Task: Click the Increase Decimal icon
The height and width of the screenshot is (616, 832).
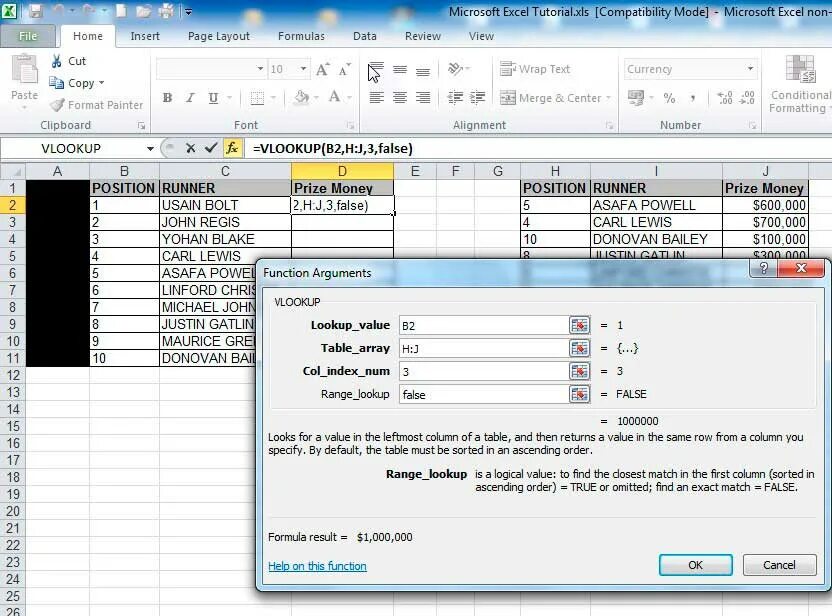Action: 724,98
